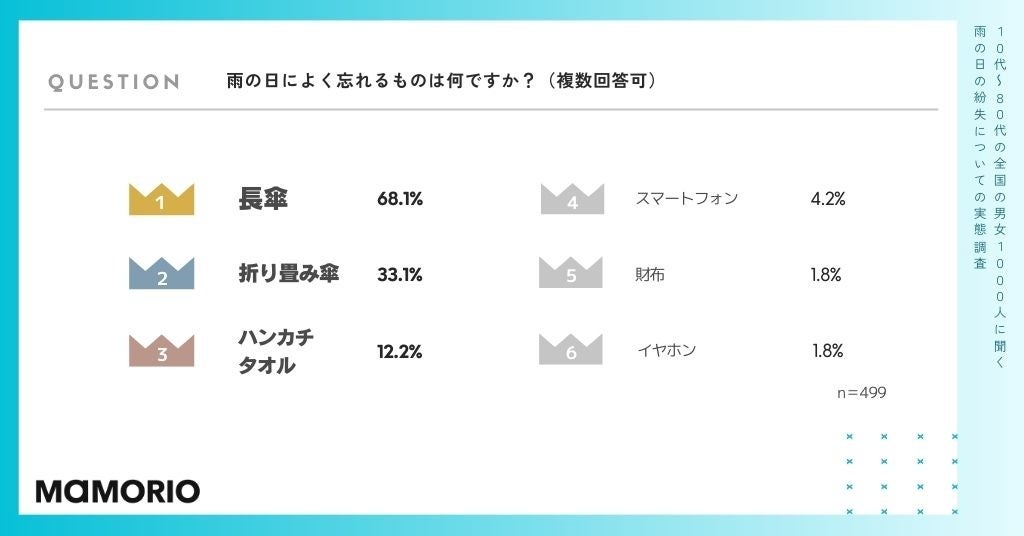Select the 折り畳み傘 label
This screenshot has width=1024, height=536.
(289, 274)
